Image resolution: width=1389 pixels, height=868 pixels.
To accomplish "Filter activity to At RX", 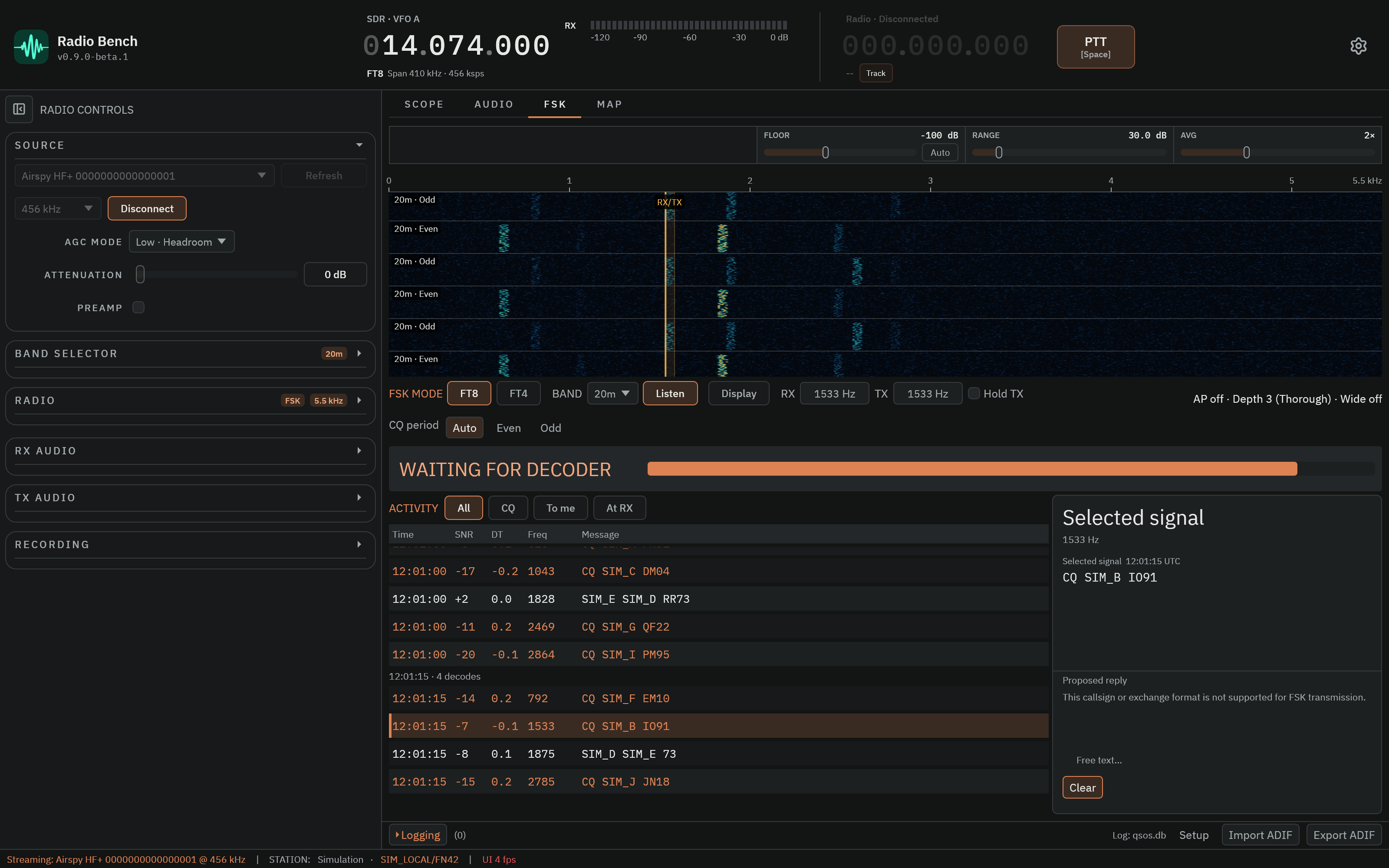I will click(619, 508).
